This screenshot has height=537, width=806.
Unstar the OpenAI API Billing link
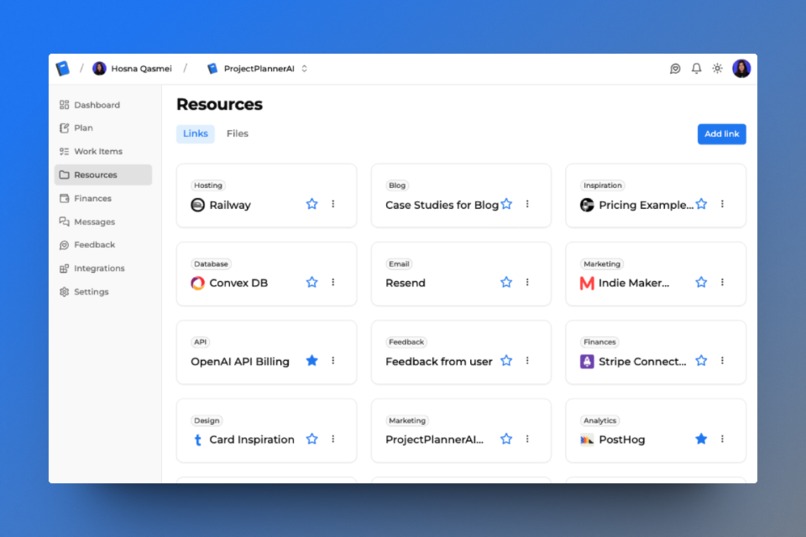point(312,361)
